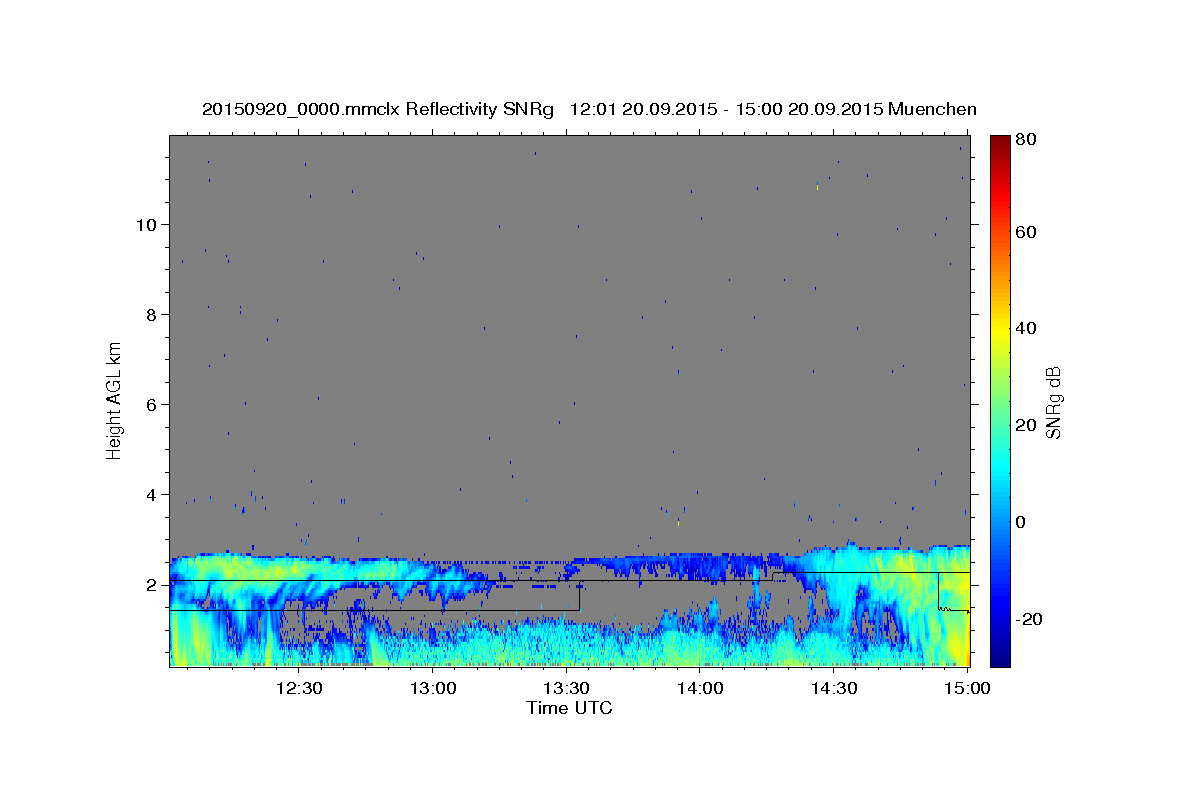Click the 14:30 time tick label

[835, 689]
